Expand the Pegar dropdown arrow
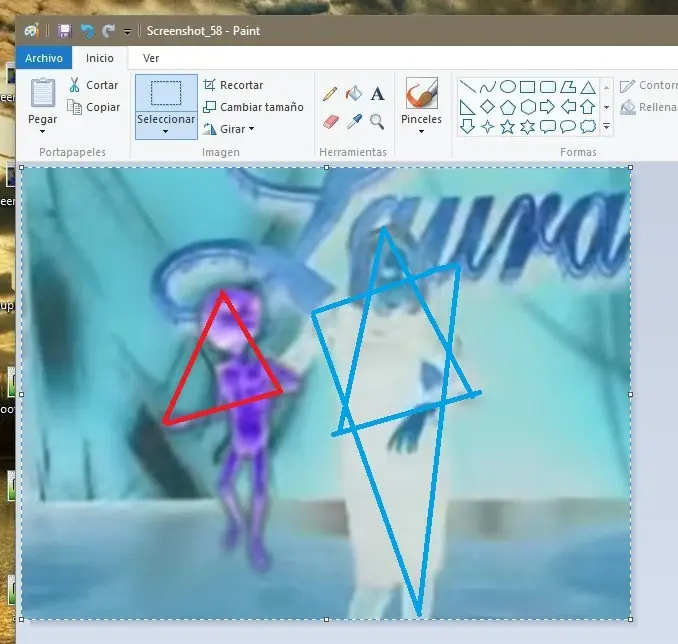The width and height of the screenshot is (678, 644). (x=42, y=131)
